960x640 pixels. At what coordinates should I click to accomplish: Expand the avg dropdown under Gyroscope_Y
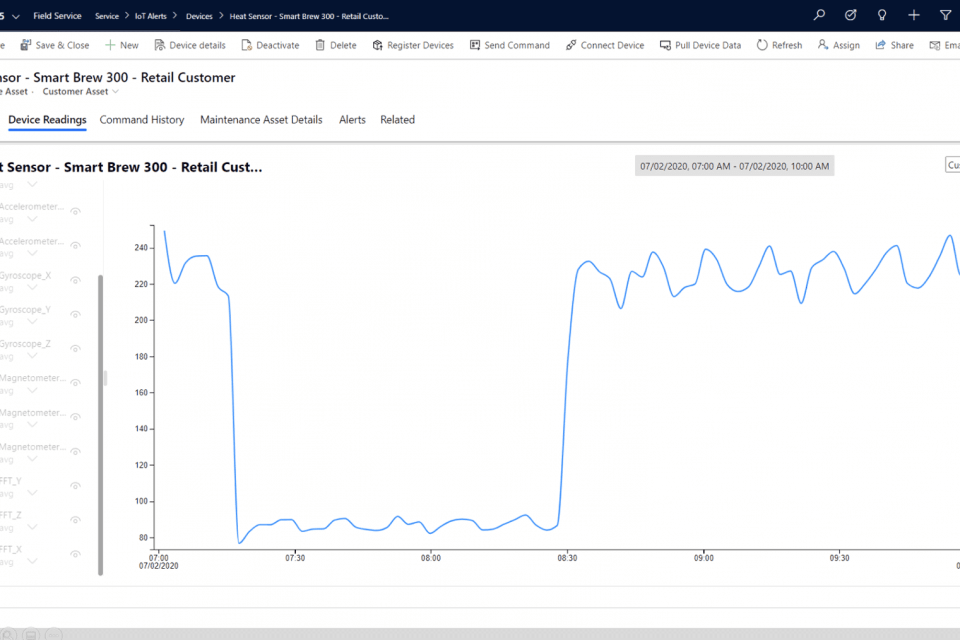coord(32,322)
